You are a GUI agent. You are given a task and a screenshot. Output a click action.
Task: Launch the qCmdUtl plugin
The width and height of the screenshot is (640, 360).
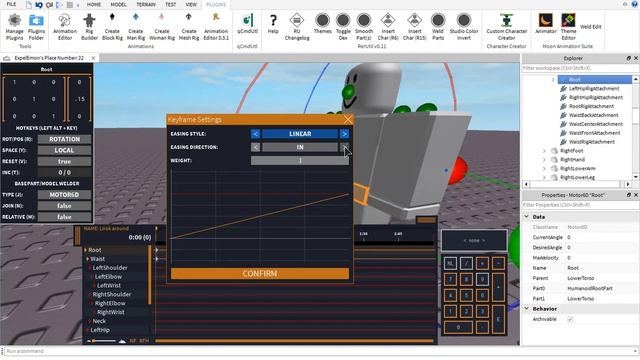point(247,24)
